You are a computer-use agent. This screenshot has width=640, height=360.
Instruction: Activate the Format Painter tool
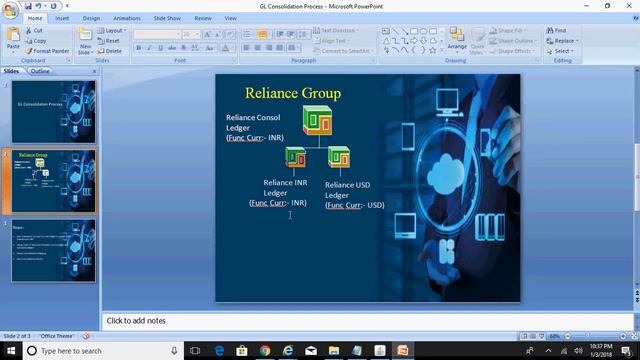47,51
